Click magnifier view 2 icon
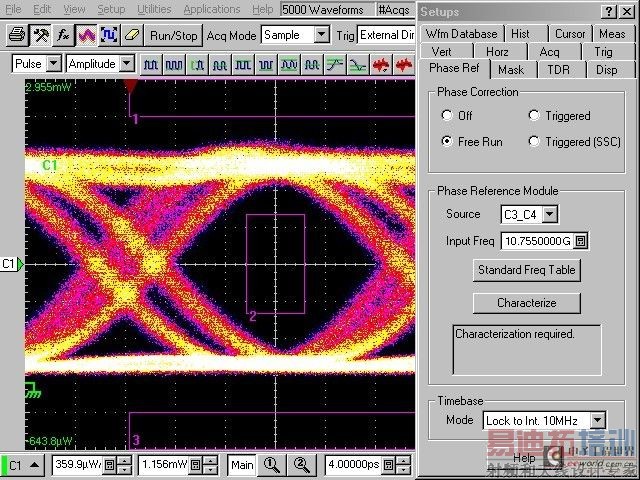The image size is (640, 480). point(302,465)
